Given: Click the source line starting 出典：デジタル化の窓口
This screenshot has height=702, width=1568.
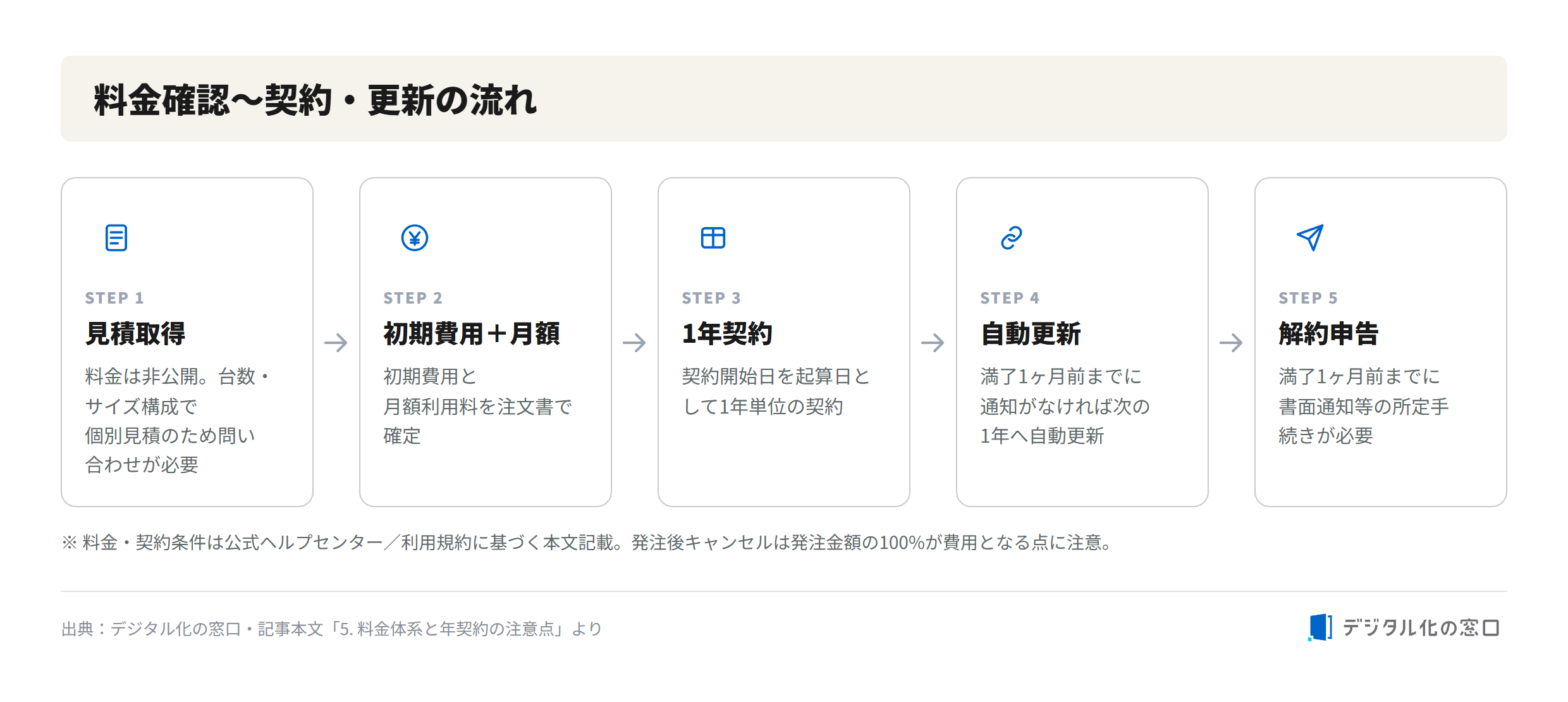Looking at the screenshot, I should coord(331,629).
